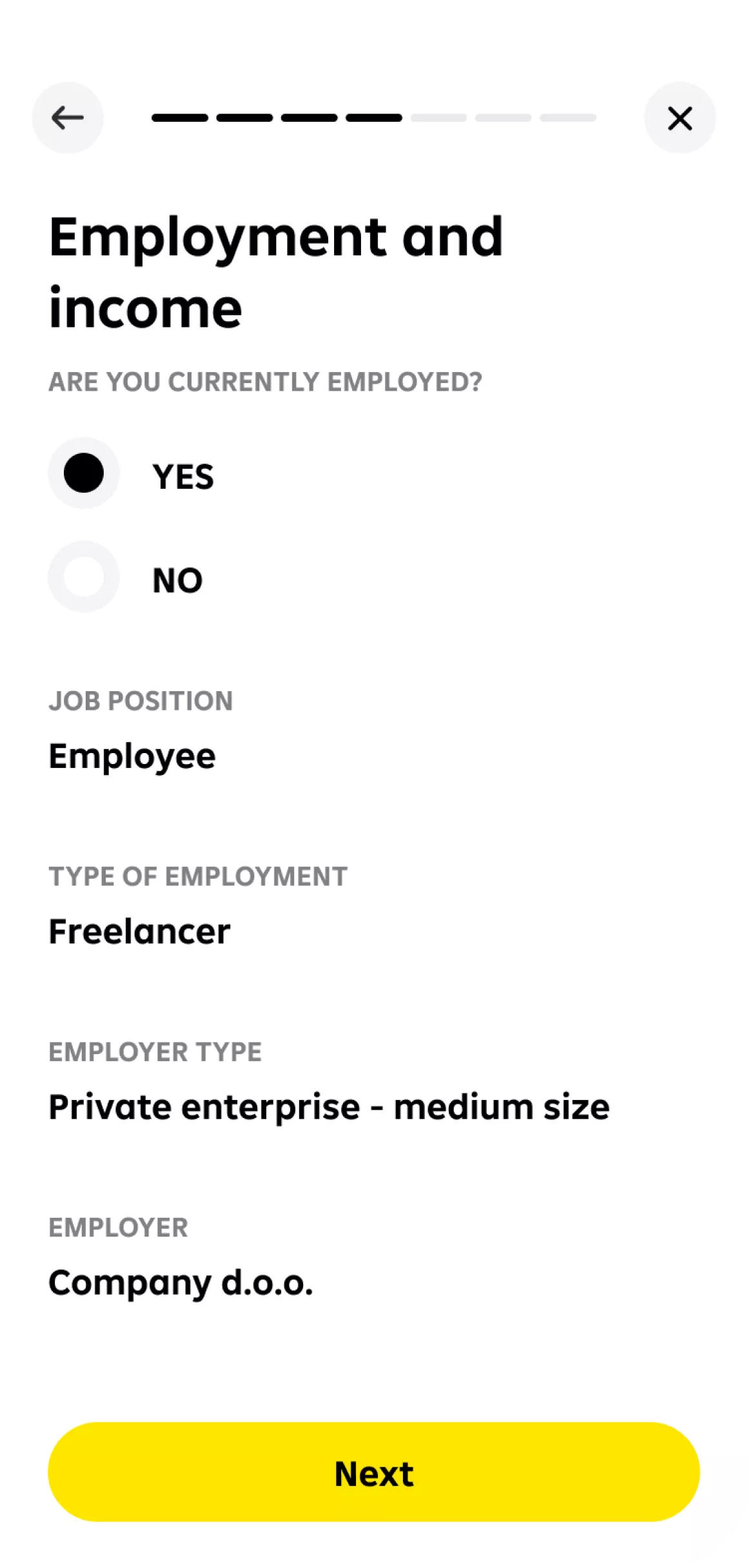Open the Job Position field showing Employee
Screen dimensions: 748x1568
point(132,756)
